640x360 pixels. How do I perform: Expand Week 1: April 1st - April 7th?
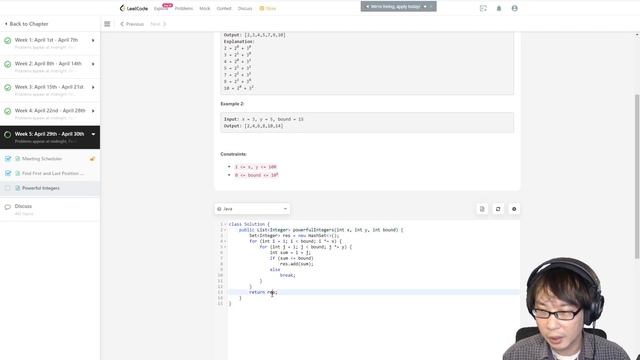coord(93,40)
